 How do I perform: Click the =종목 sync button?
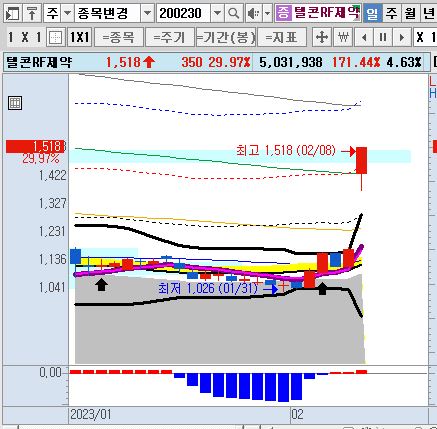[x=118, y=37]
